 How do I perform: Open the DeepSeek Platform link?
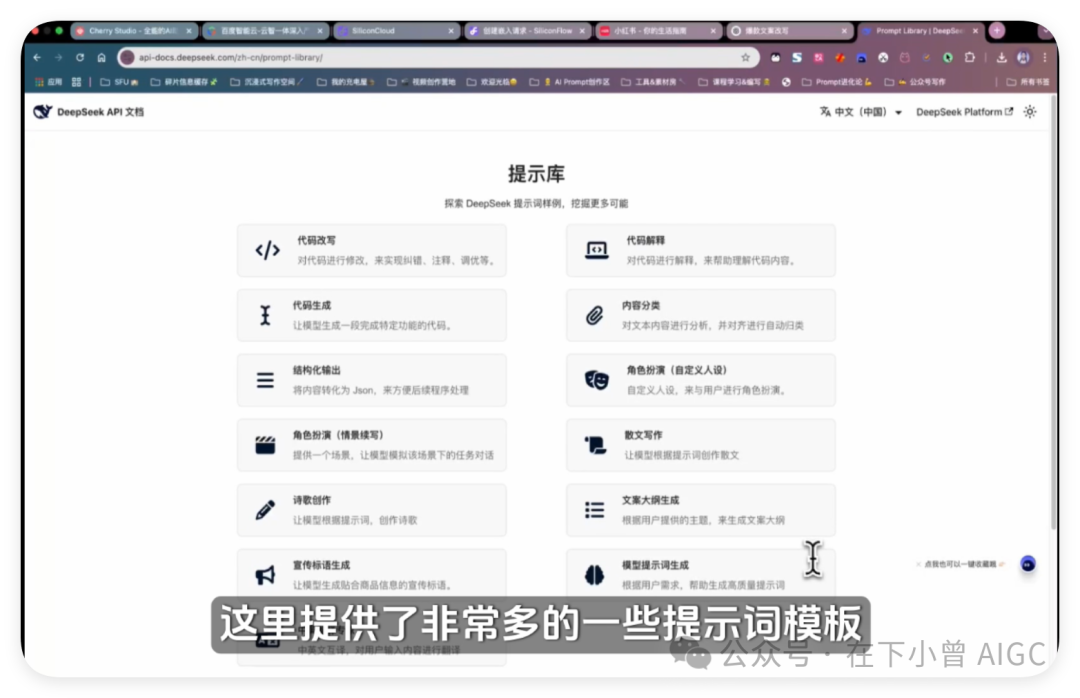point(964,112)
